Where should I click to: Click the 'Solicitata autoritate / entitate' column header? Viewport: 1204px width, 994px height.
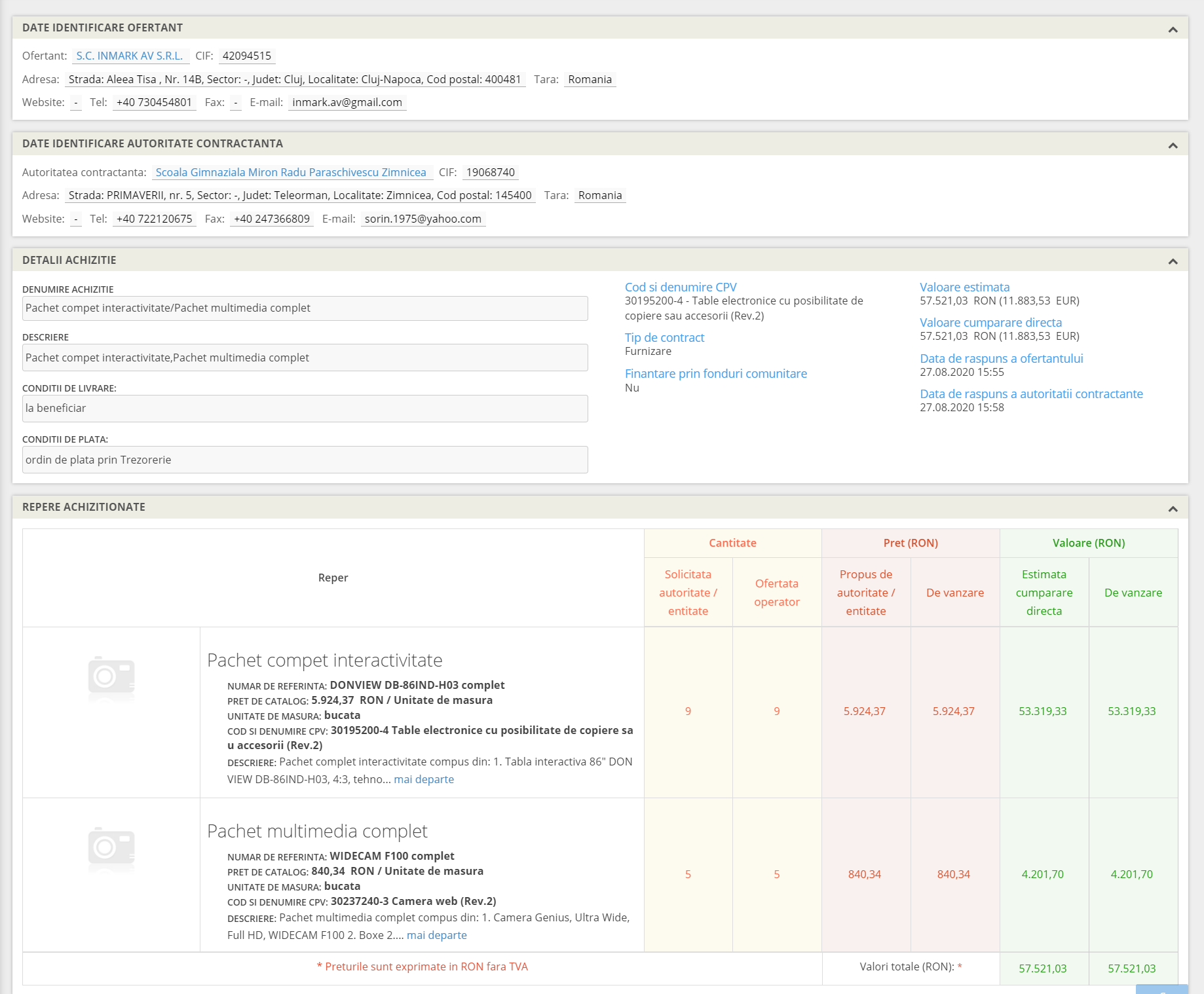pos(688,593)
